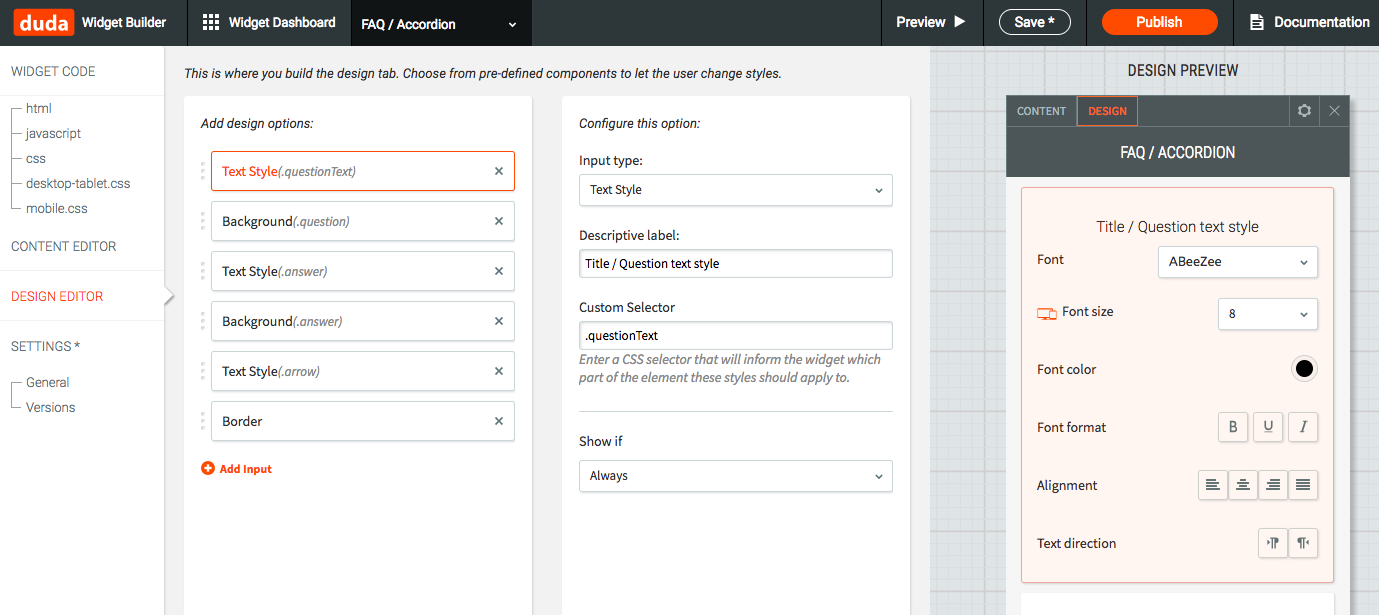Screen dimensions: 1379x615
Task: Click the center text alignment icon
Action: tap(1243, 485)
